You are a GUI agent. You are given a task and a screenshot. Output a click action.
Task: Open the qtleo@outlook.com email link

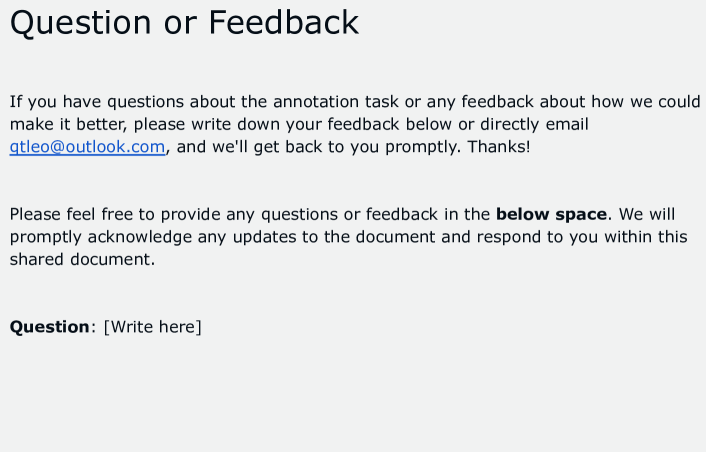pos(87,147)
